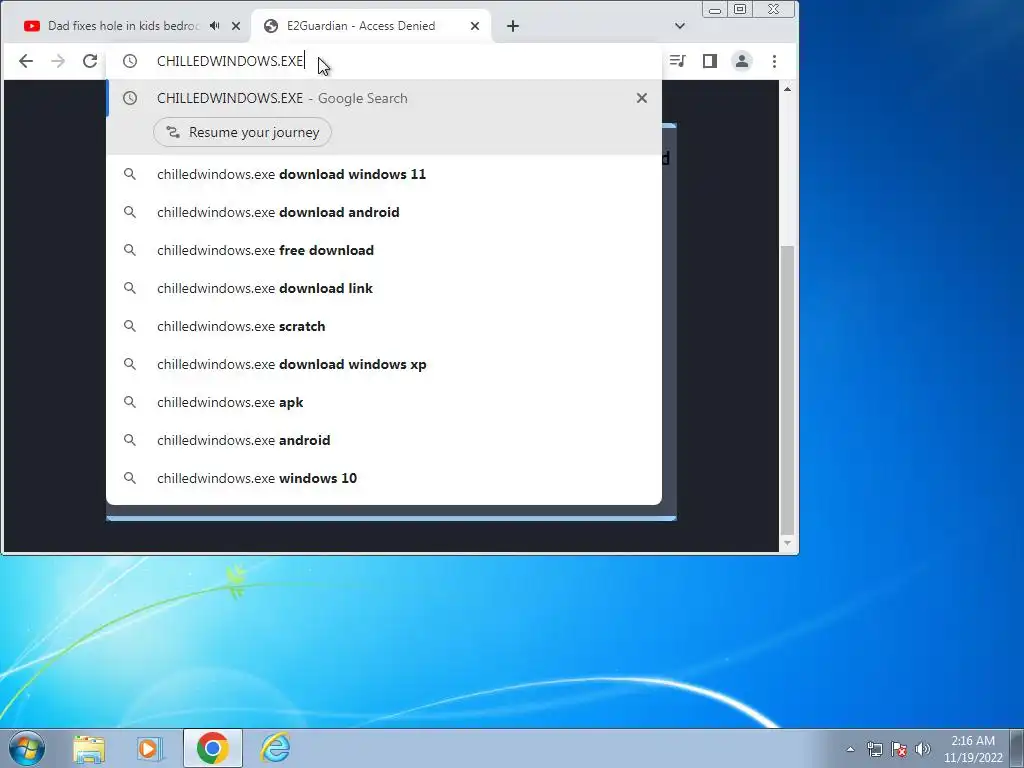Screen dimensions: 1024x768
Task: Open the Chrome profile avatar
Action: click(x=742, y=61)
